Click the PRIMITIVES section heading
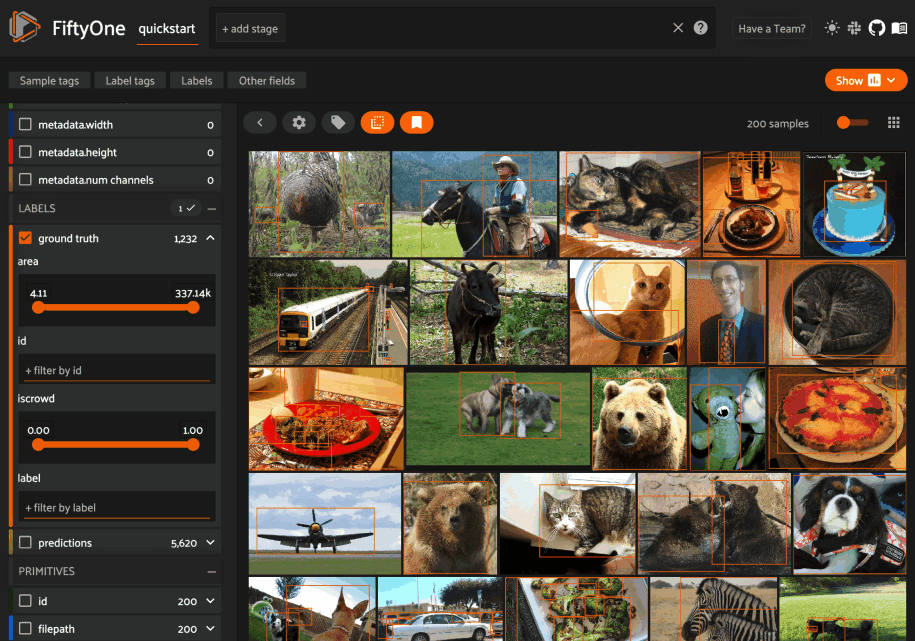 tap(47, 572)
